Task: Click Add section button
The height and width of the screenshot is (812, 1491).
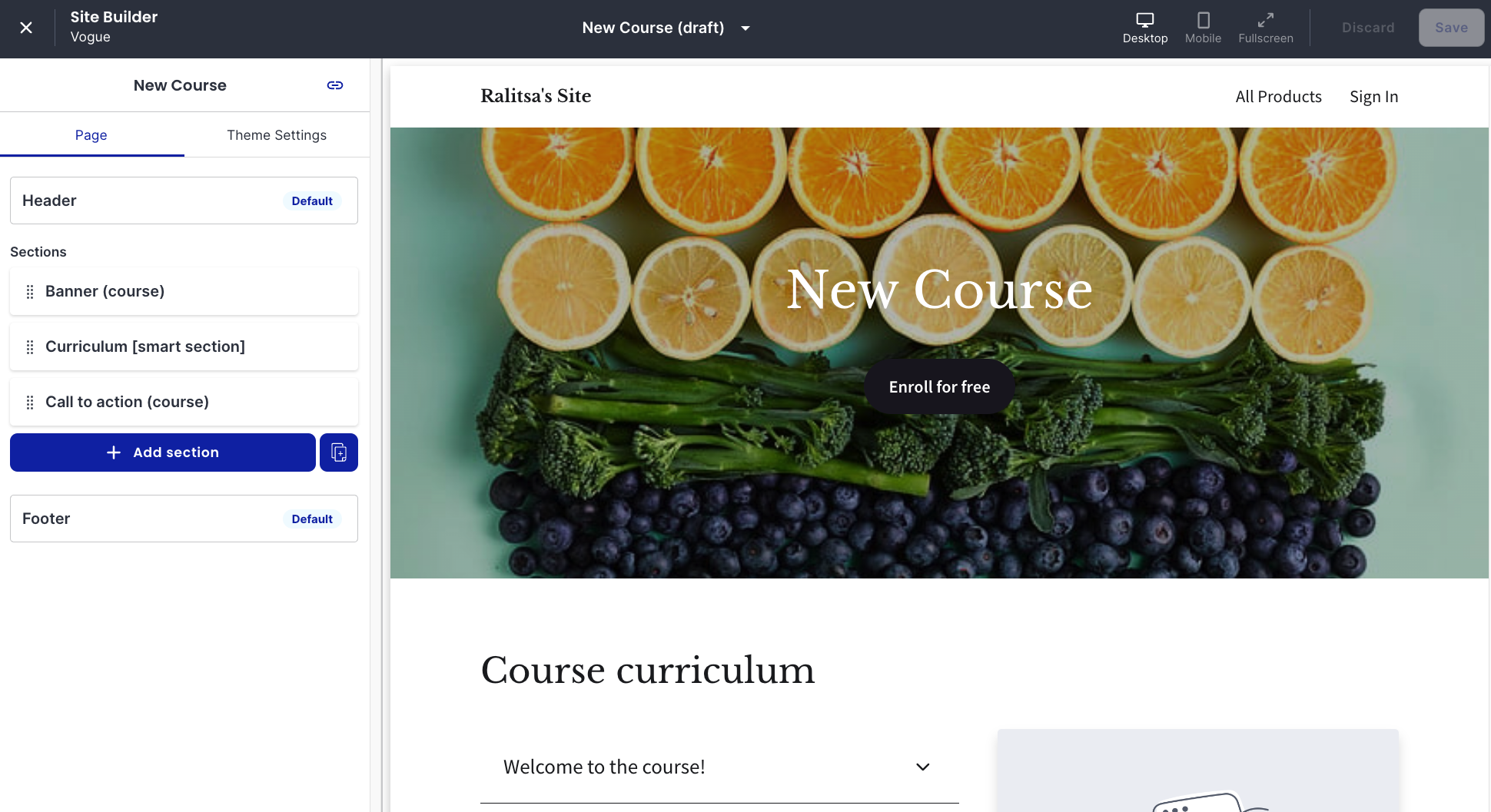Action: 163,452
